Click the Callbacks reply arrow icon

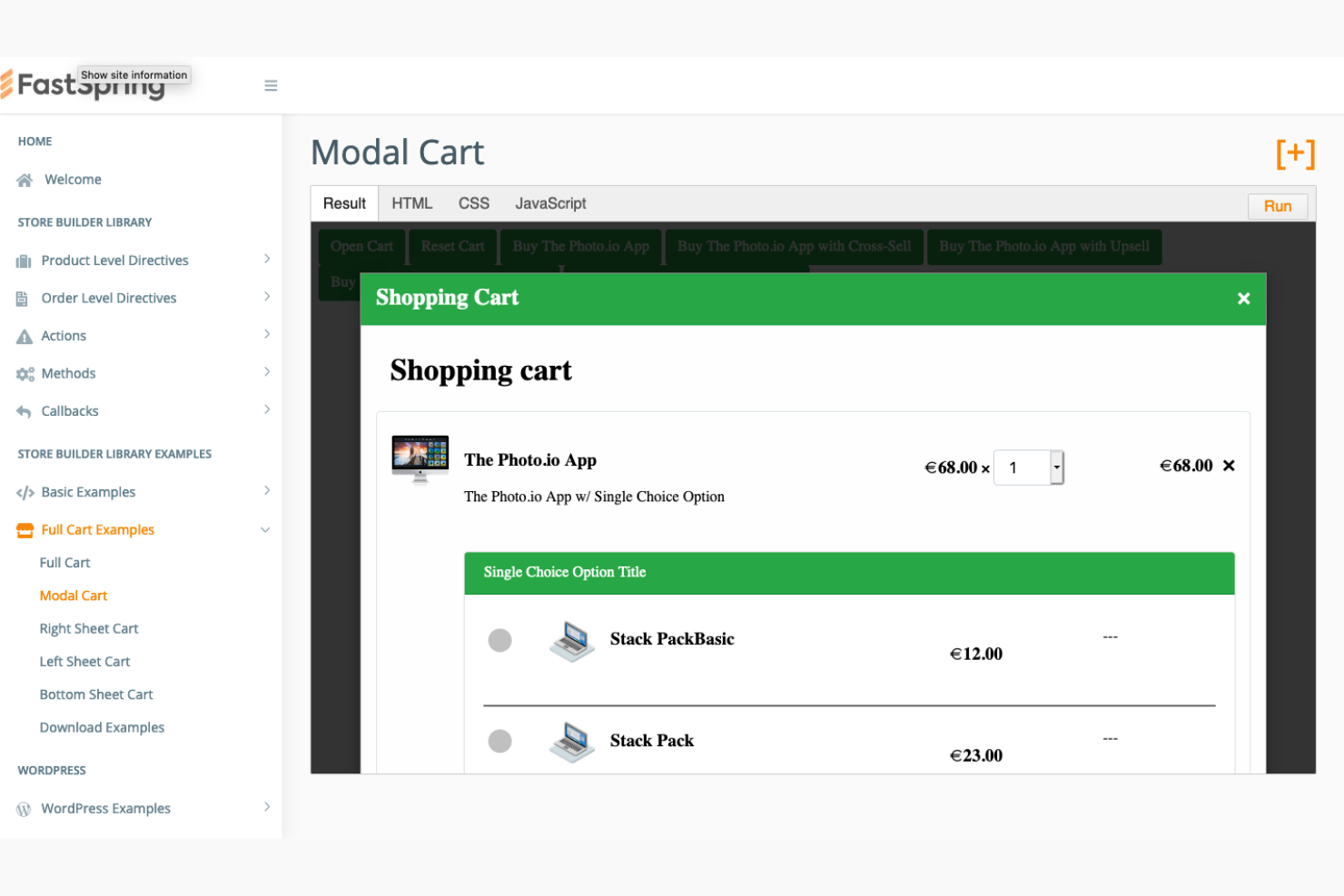pyautogui.click(x=24, y=411)
